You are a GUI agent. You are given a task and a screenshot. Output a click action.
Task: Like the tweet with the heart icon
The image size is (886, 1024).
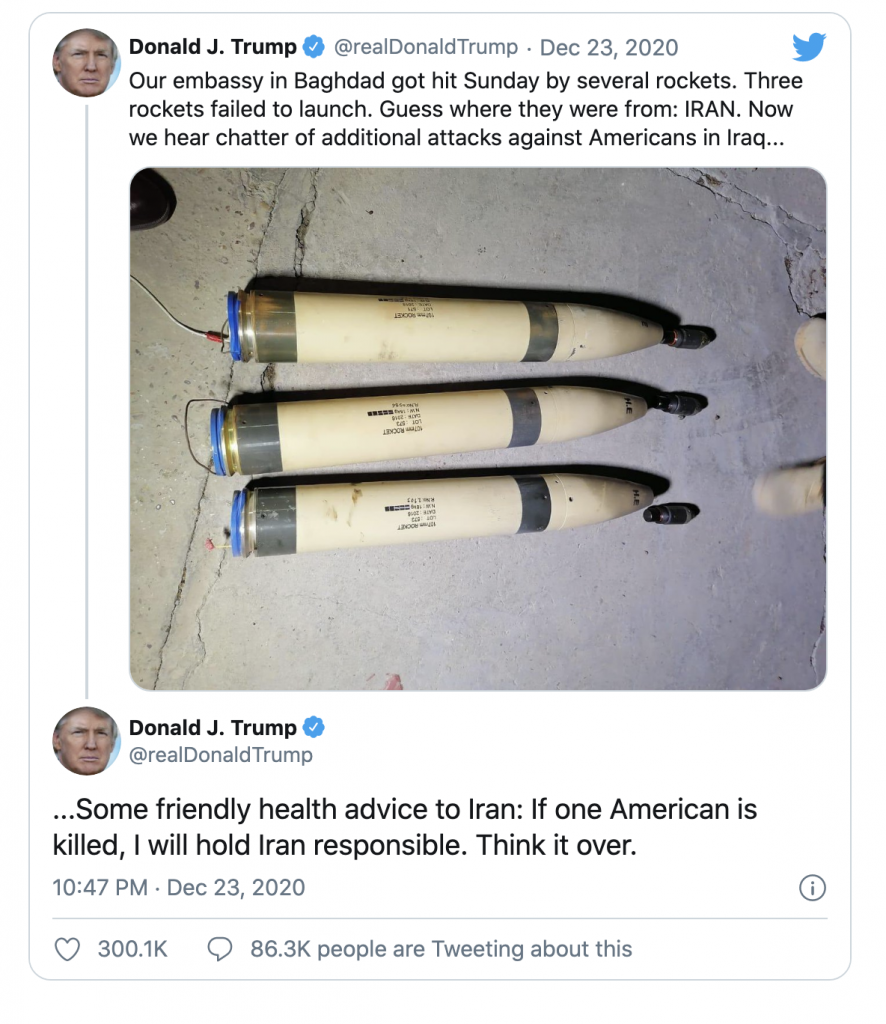[x=67, y=949]
